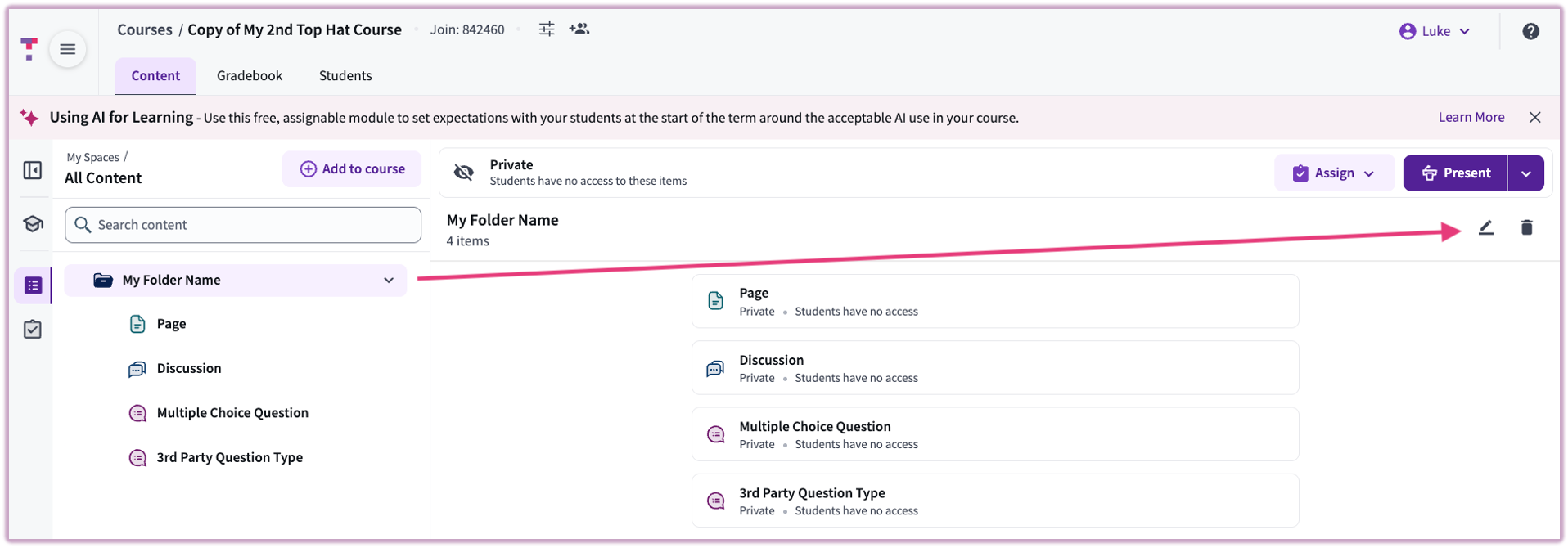The image size is (1568, 548).
Task: Click the Page card document icon
Action: (x=715, y=301)
